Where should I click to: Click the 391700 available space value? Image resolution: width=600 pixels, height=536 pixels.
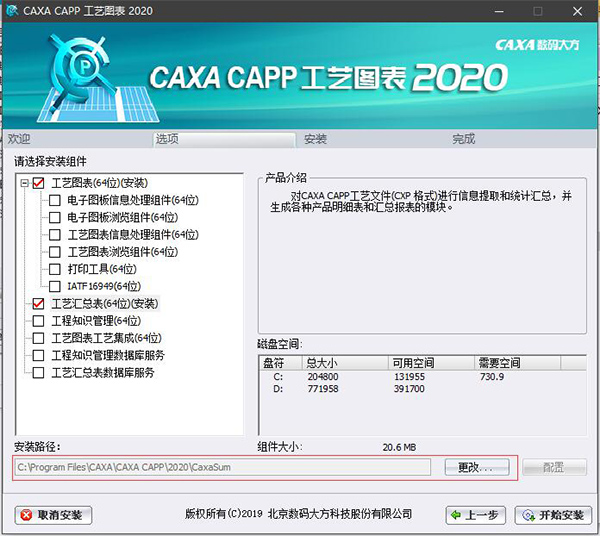pyautogui.click(x=409, y=389)
